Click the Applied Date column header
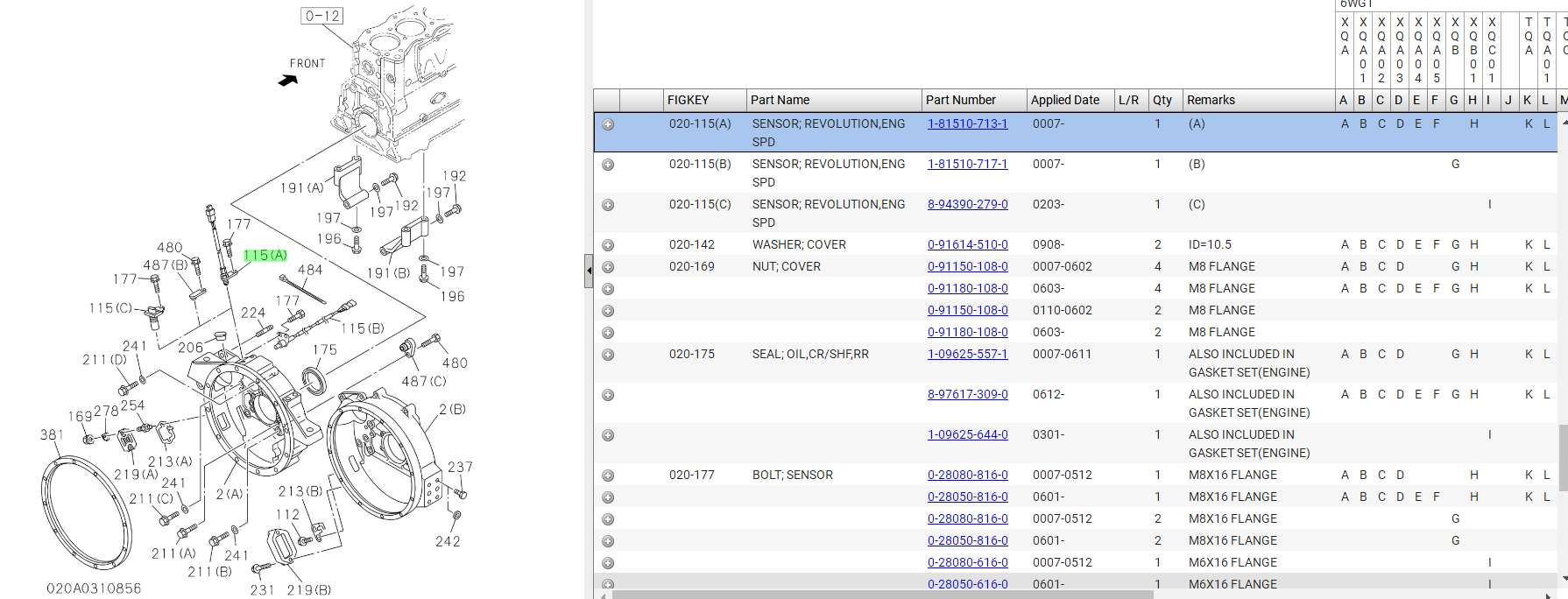This screenshot has height=599, width=1568. [1070, 100]
